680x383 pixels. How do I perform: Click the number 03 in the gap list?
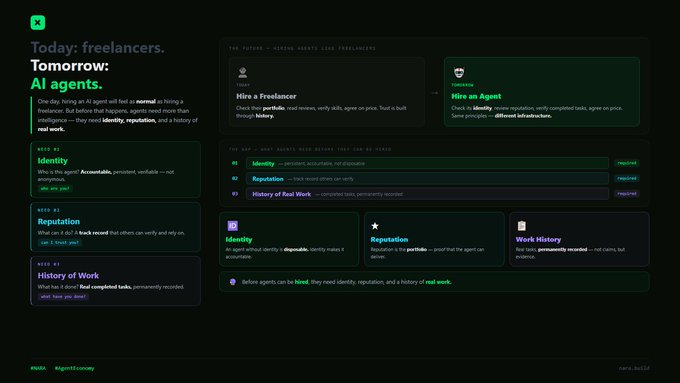235,194
